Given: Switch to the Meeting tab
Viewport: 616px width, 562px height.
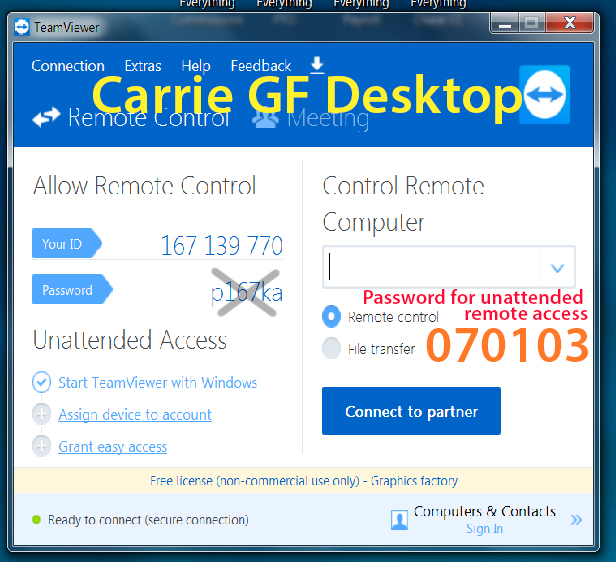Looking at the screenshot, I should pos(310,118).
